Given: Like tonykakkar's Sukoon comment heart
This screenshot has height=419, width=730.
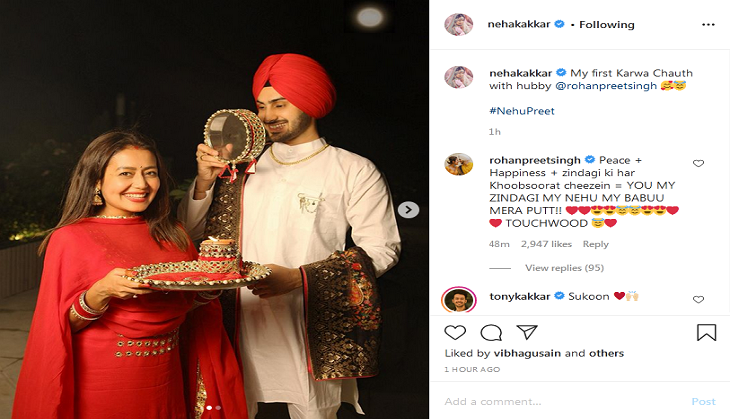Looking at the screenshot, I should click(698, 299).
